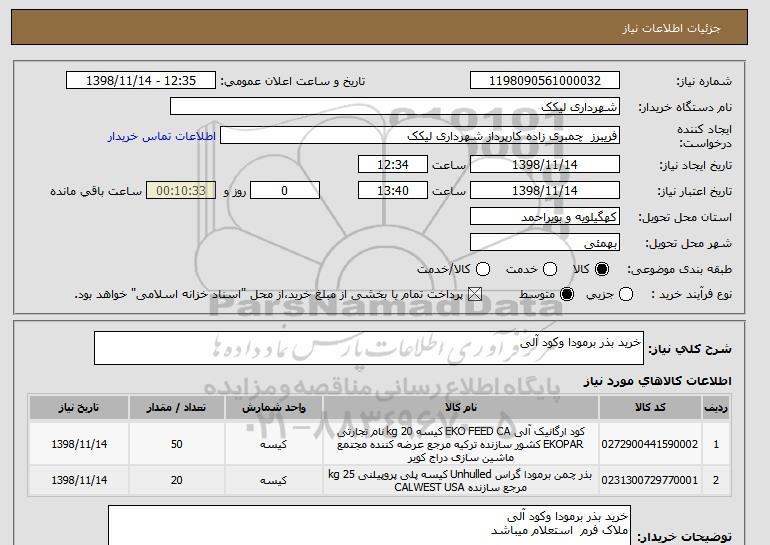
Task: Toggle the اسناد خزانه اسلامی payment checkbox
Action: click(x=474, y=294)
